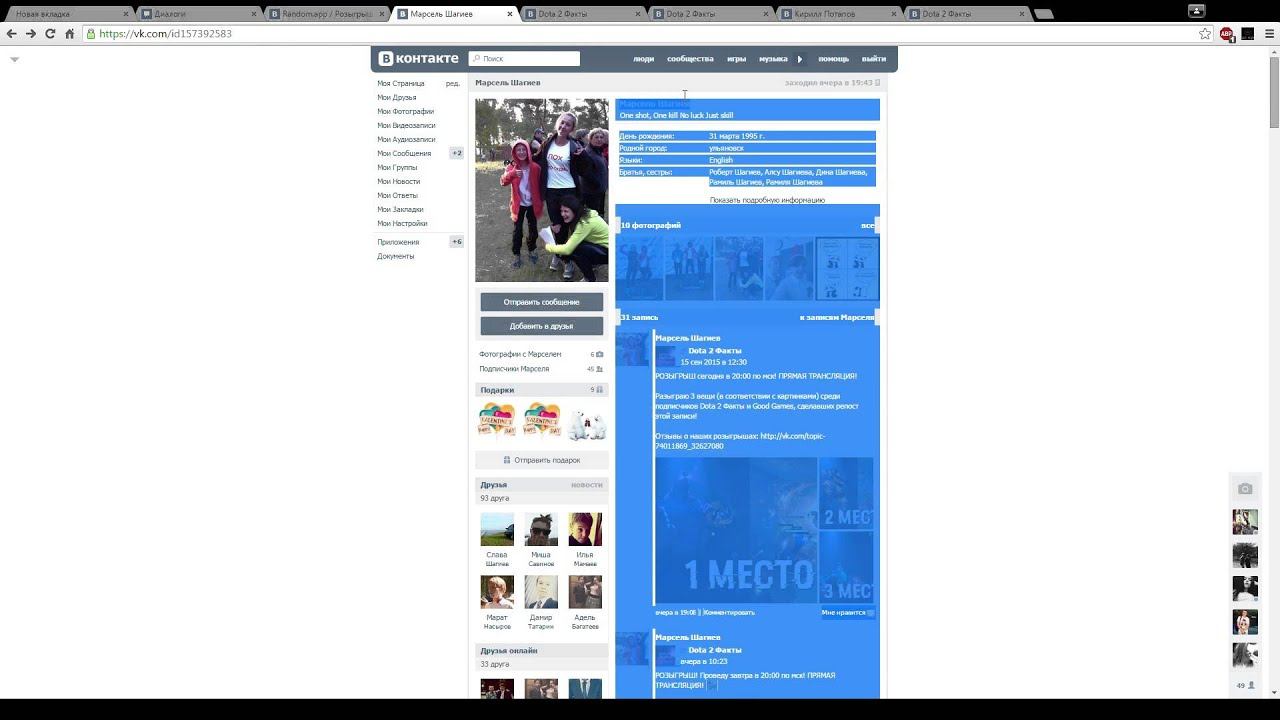This screenshot has height=720, width=1280.
Task: Open Мои Аудиозаписи in the sidebar
Action: pos(406,139)
